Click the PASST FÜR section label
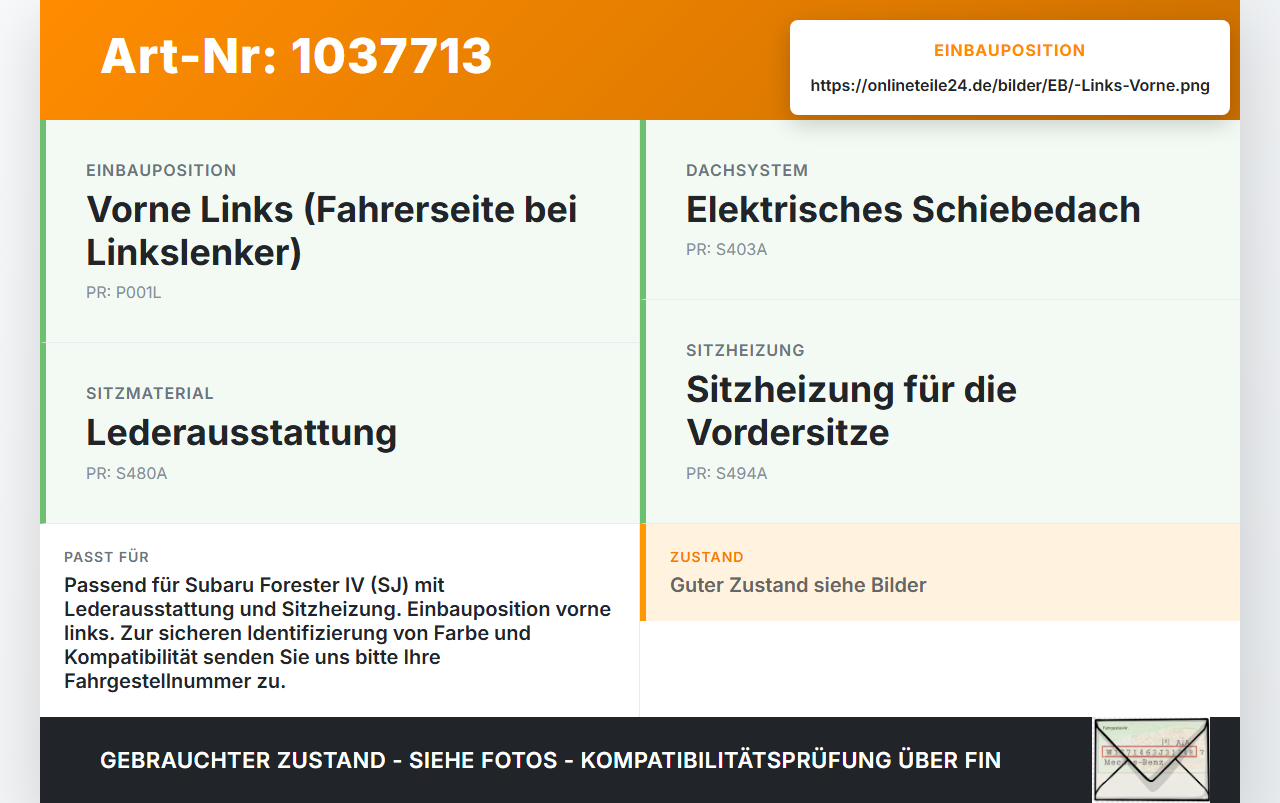Image resolution: width=1280 pixels, height=803 pixels. pos(106,557)
